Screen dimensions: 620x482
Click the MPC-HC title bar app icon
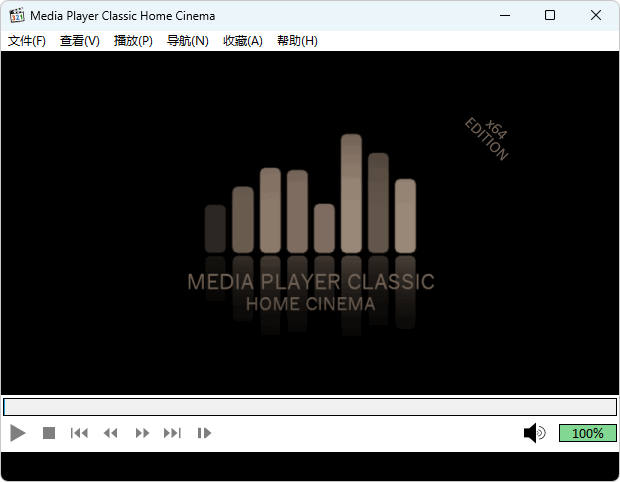click(x=16, y=16)
